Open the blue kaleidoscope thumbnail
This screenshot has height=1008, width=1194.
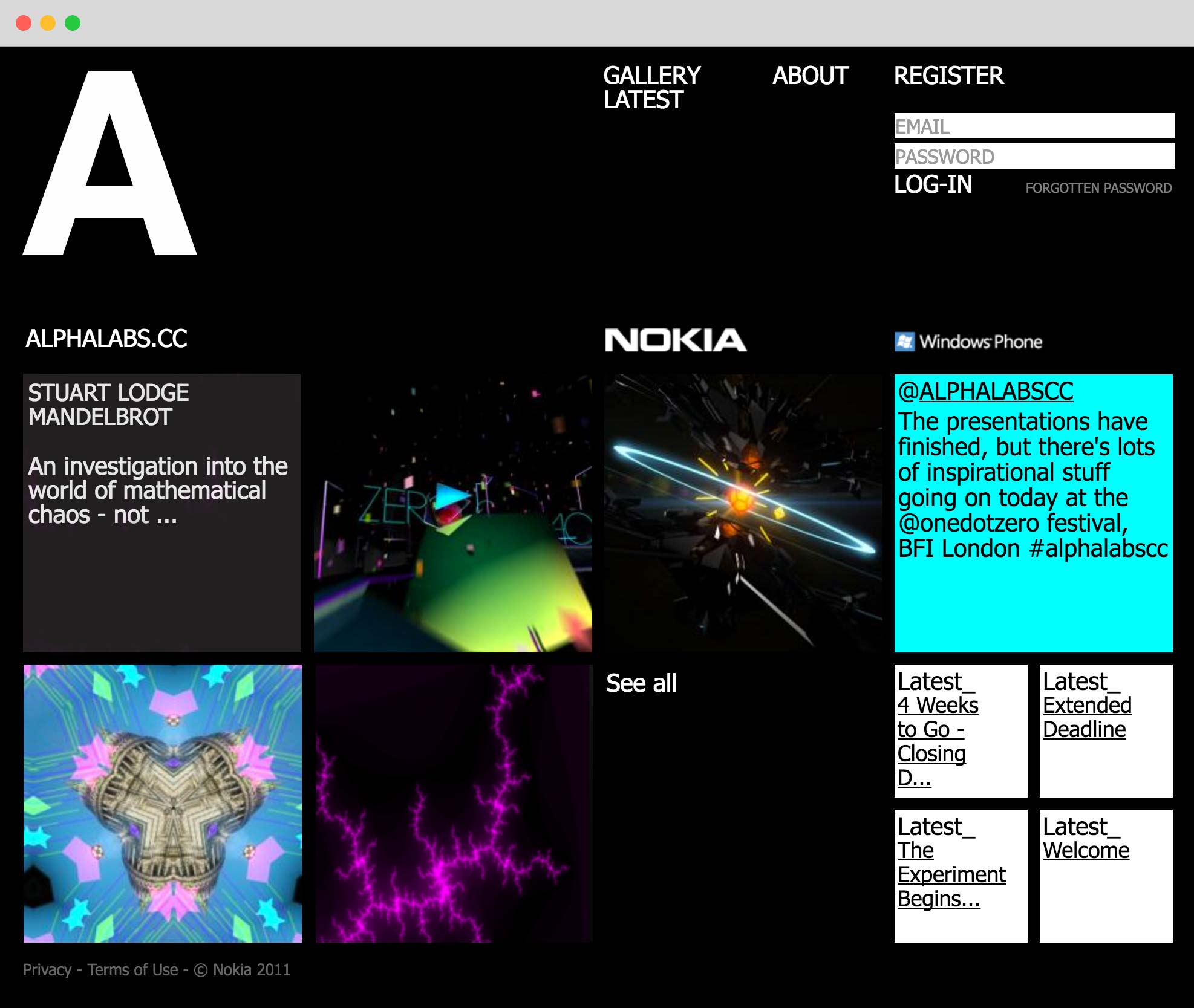162,804
